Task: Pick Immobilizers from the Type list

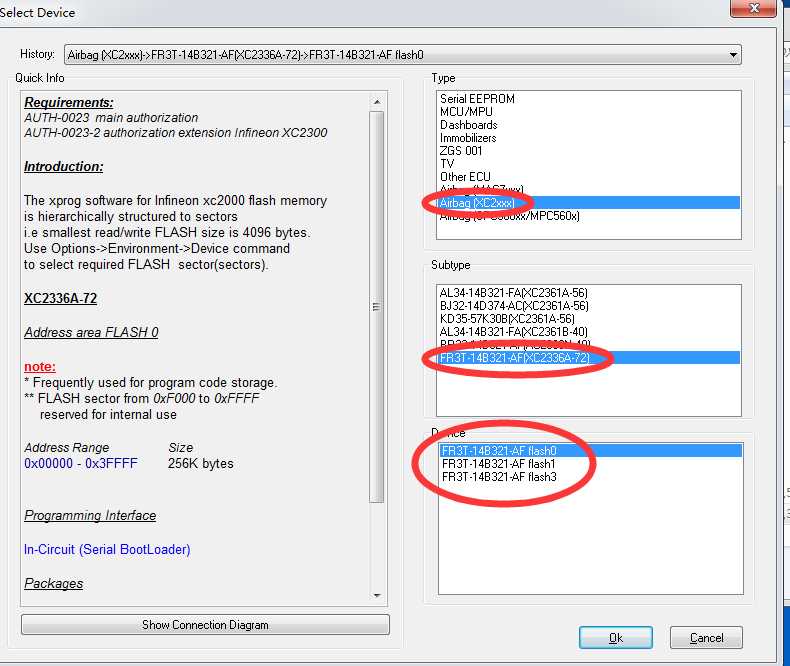Action: (x=468, y=138)
